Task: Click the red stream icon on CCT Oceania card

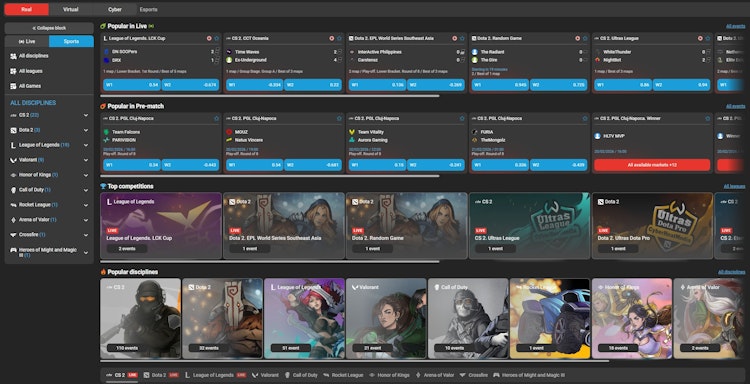Action: (x=331, y=38)
